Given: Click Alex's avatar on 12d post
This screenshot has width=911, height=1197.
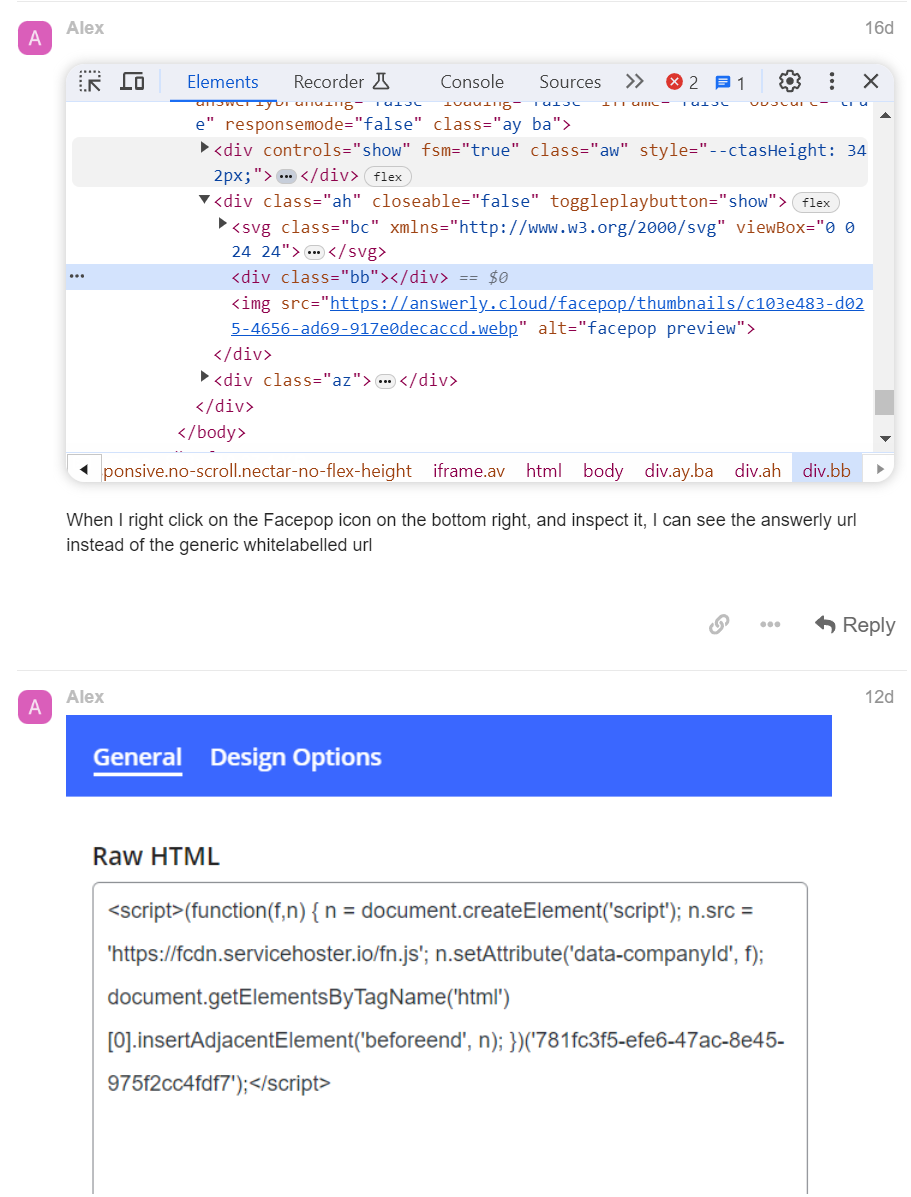Looking at the screenshot, I should pyautogui.click(x=35, y=707).
